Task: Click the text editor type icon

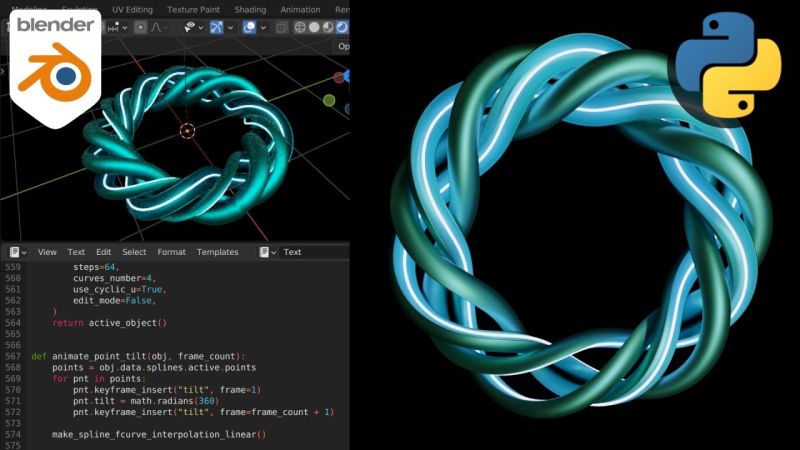Action: pos(14,252)
